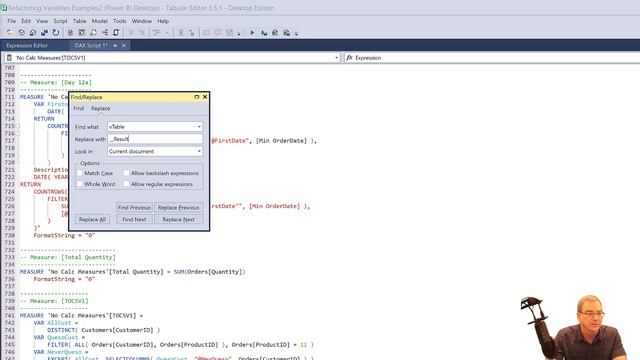The width and height of the screenshot is (640, 360).
Task: Click the new document toolbar icon
Action: 70,33
